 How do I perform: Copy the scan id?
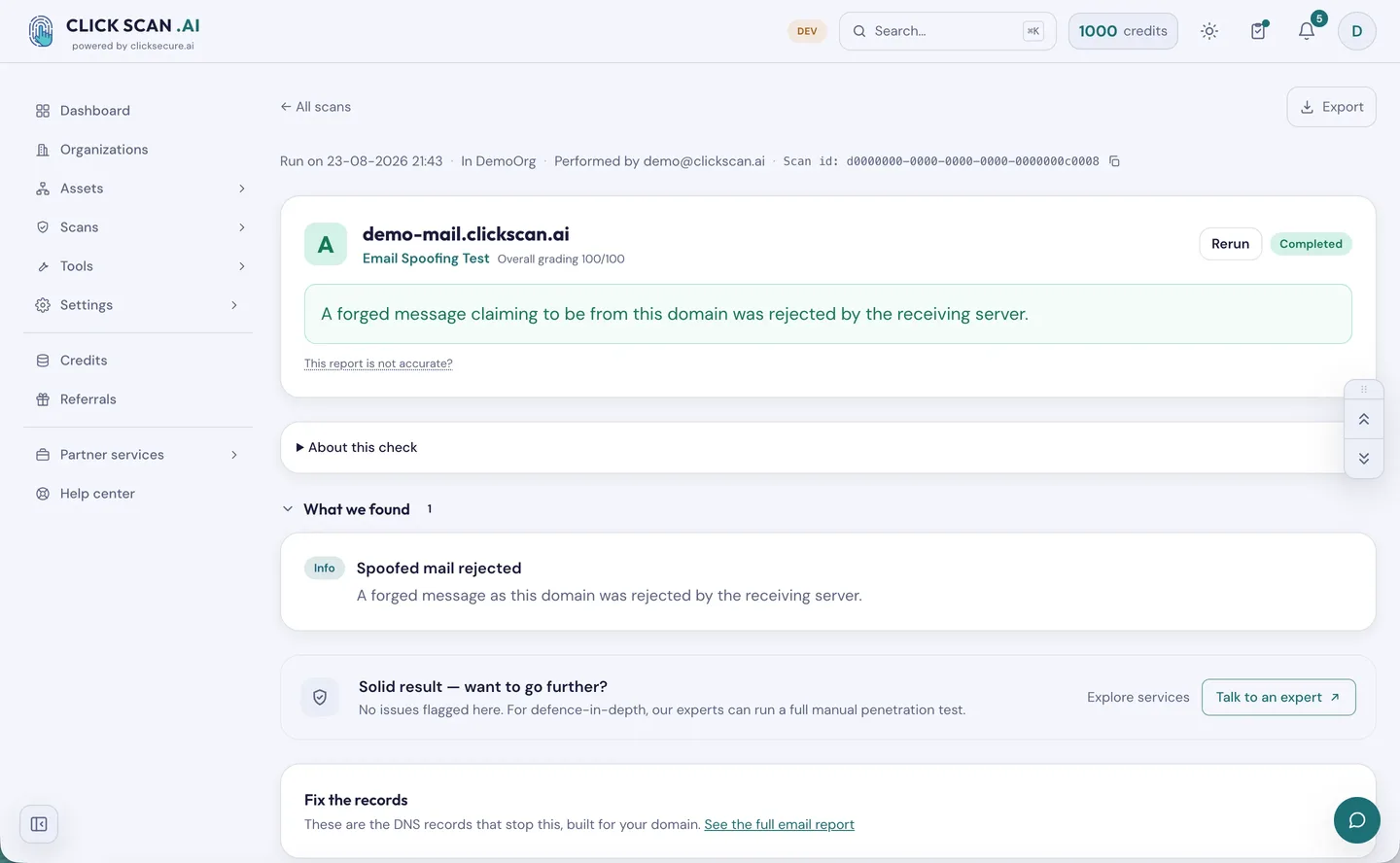point(1115,161)
